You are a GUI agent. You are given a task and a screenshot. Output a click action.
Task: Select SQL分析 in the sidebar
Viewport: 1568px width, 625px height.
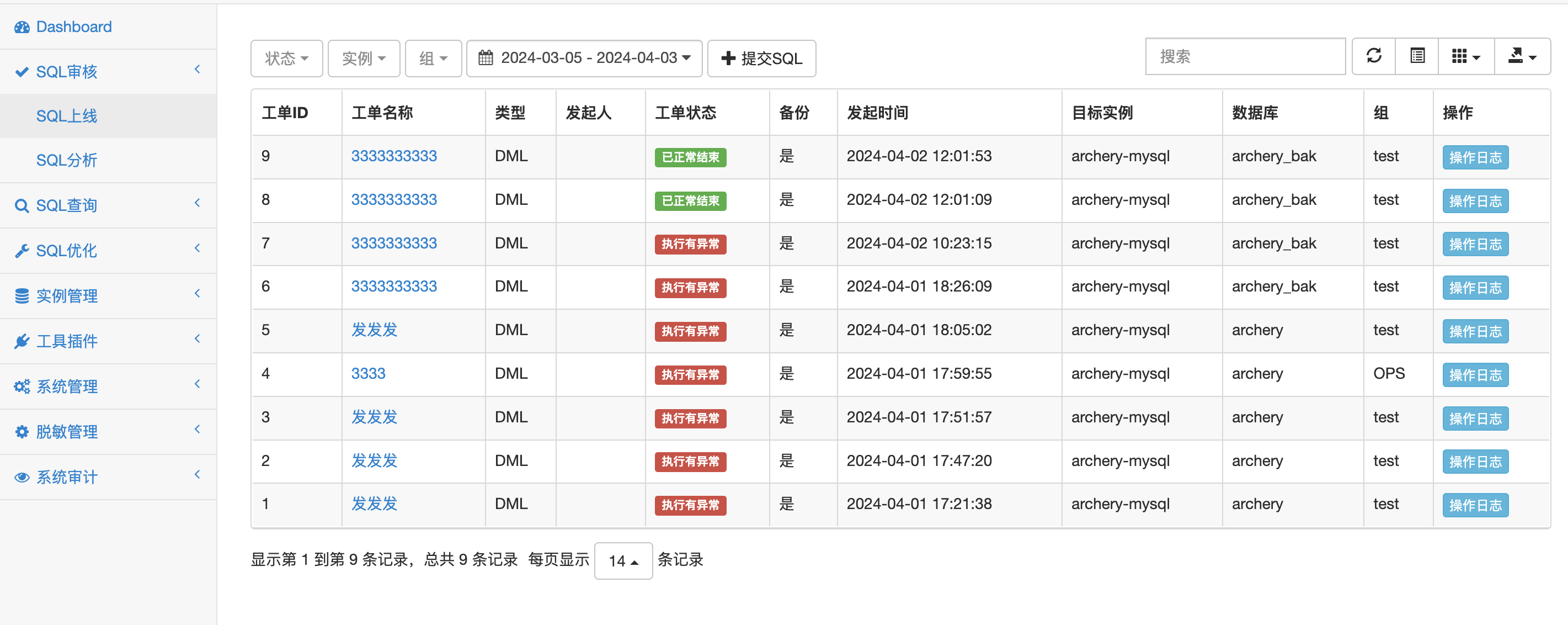pyautogui.click(x=66, y=160)
